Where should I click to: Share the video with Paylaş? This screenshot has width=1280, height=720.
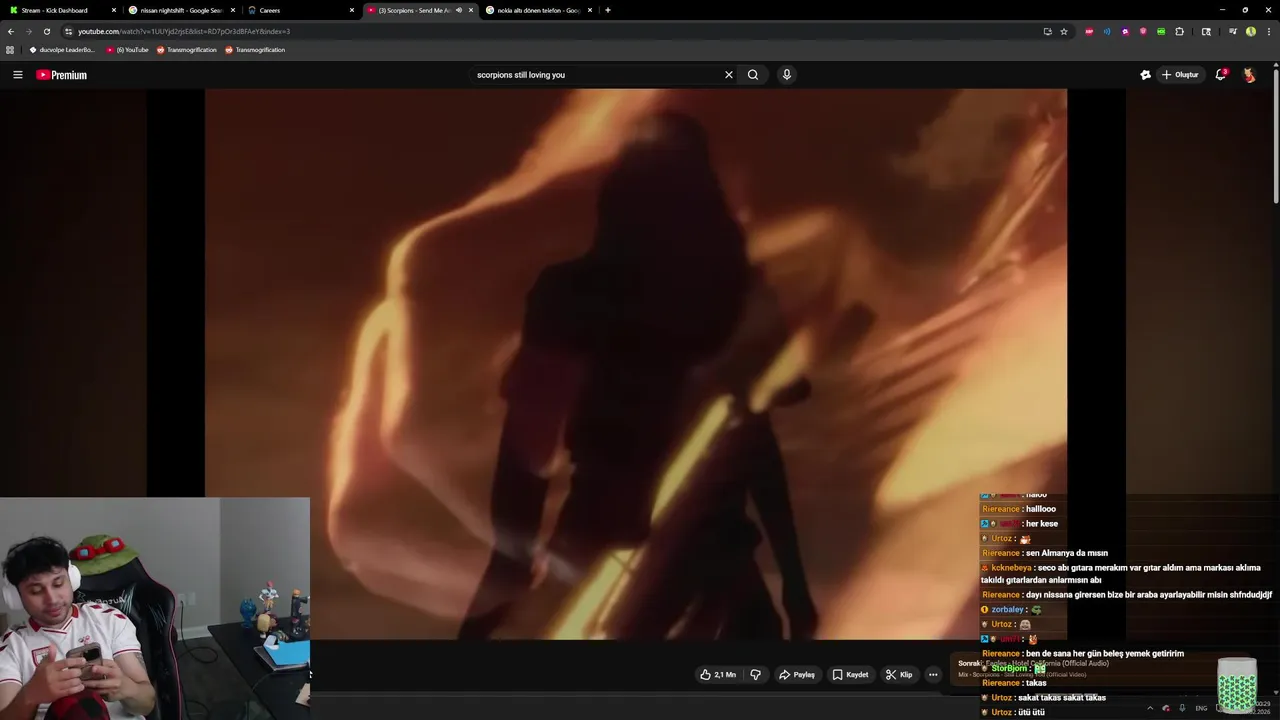pyautogui.click(x=797, y=675)
